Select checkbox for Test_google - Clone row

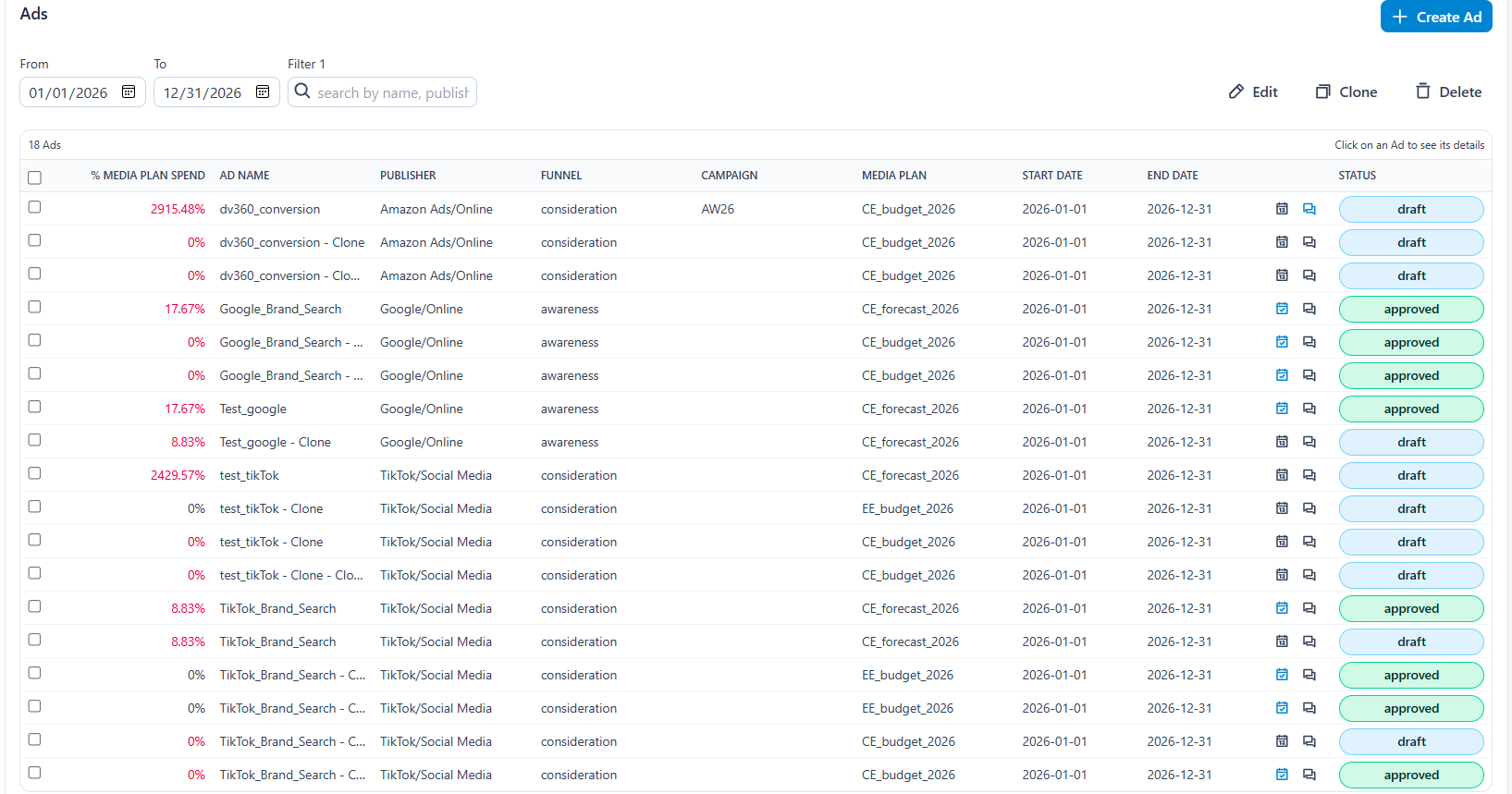click(34, 440)
